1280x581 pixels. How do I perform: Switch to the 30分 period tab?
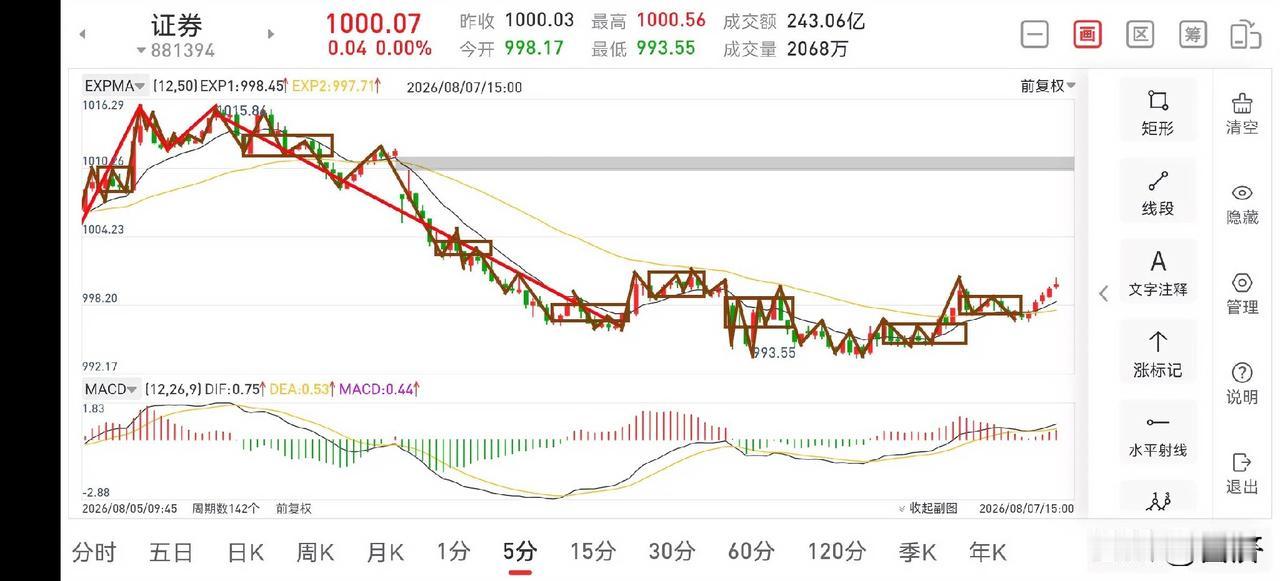pos(672,551)
